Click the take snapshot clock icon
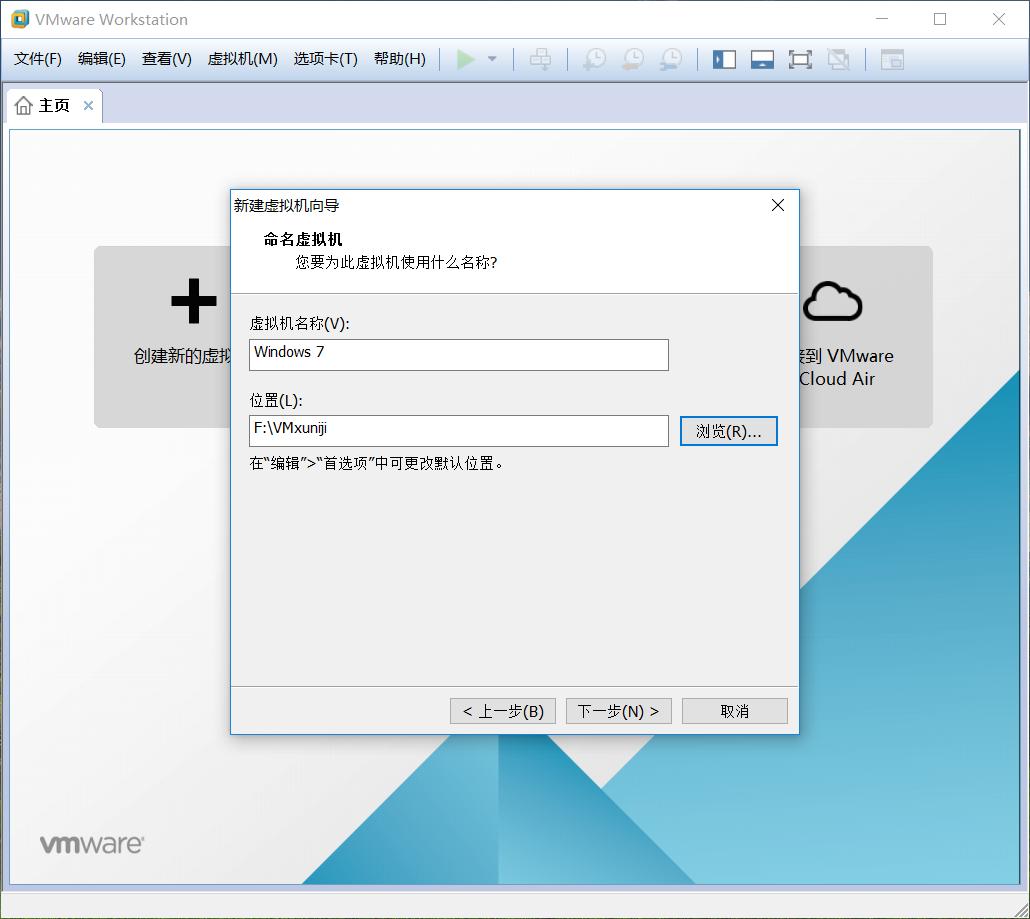This screenshot has height=919, width=1030. [x=594, y=59]
